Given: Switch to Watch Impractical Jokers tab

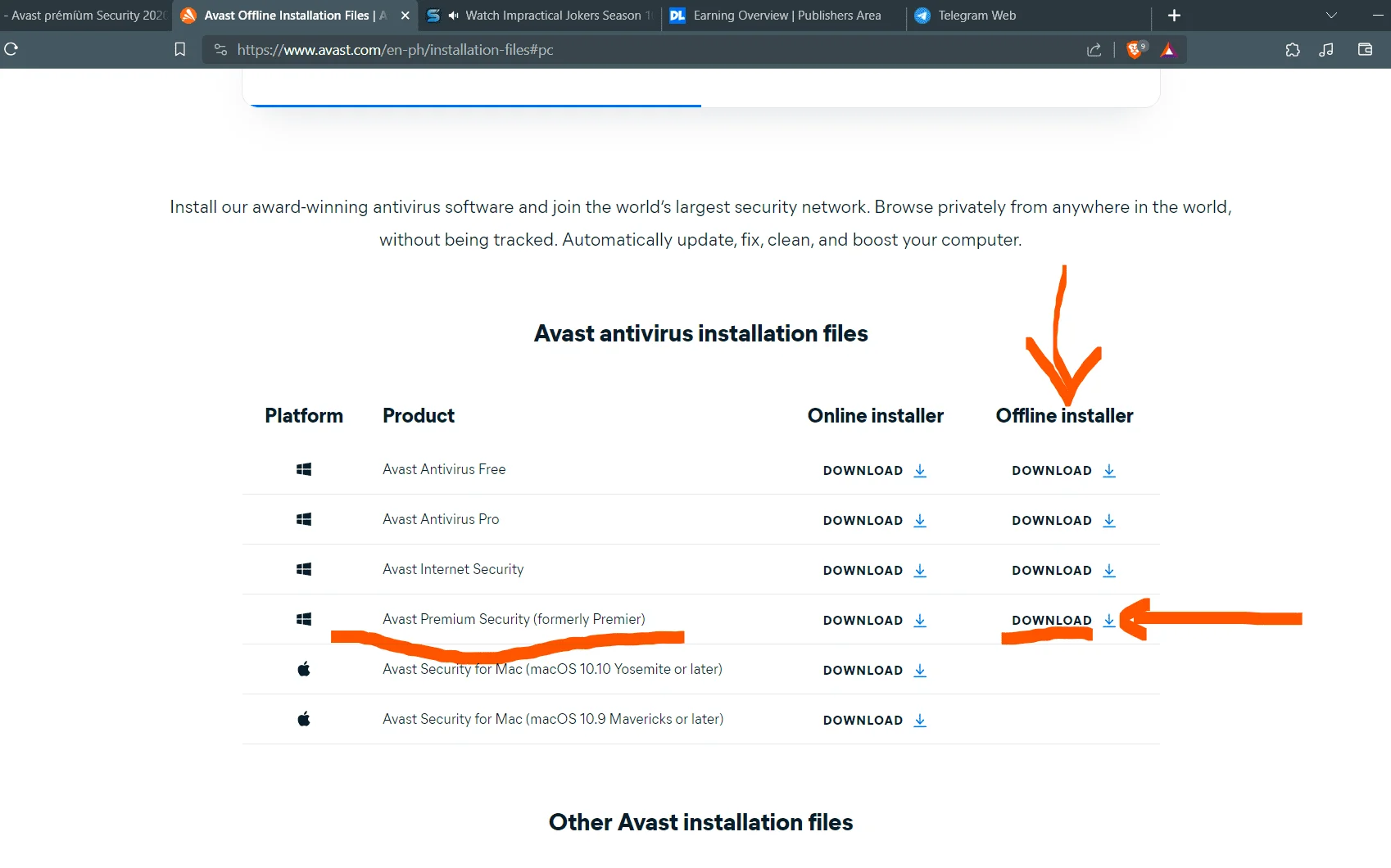Looking at the screenshot, I should tap(539, 16).
